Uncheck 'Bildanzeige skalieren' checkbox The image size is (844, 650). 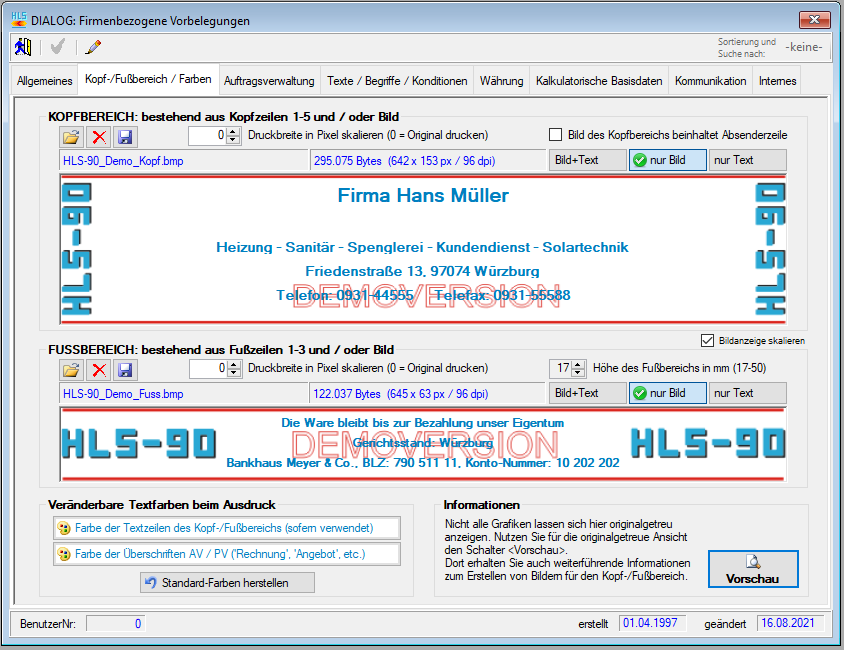point(709,340)
